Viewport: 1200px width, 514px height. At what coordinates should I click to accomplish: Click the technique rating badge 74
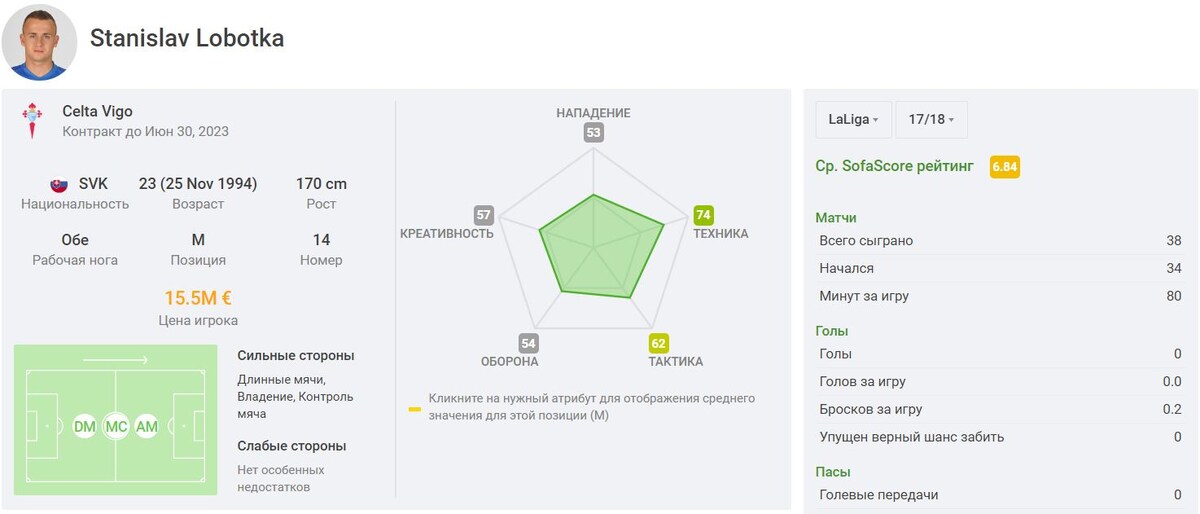[704, 215]
